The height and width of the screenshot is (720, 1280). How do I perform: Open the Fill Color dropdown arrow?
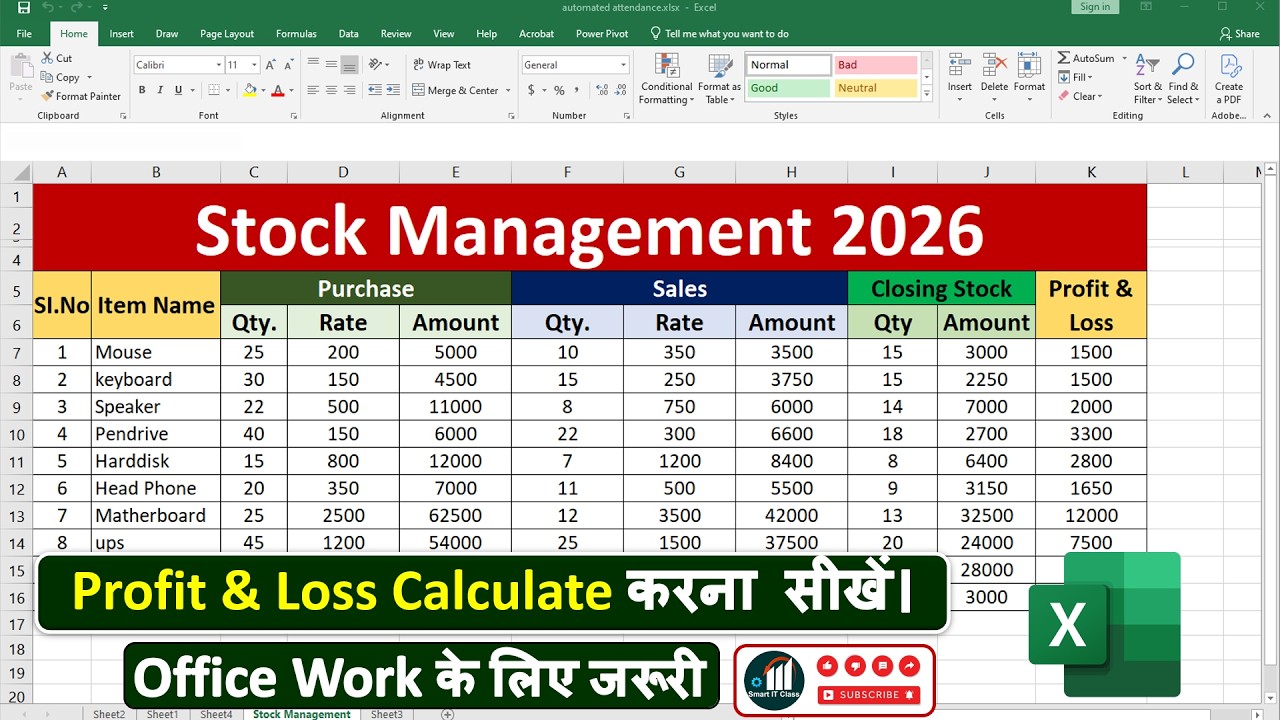pyautogui.click(x=263, y=90)
